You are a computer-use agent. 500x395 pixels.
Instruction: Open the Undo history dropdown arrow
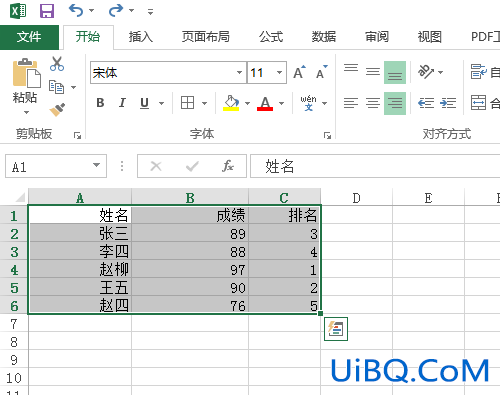pos(91,11)
